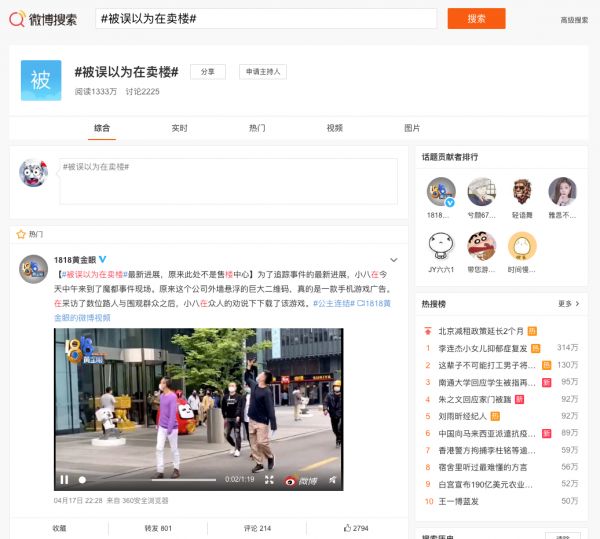Expand 更多 in the hot search list
The height and width of the screenshot is (539, 600).
click(x=568, y=304)
